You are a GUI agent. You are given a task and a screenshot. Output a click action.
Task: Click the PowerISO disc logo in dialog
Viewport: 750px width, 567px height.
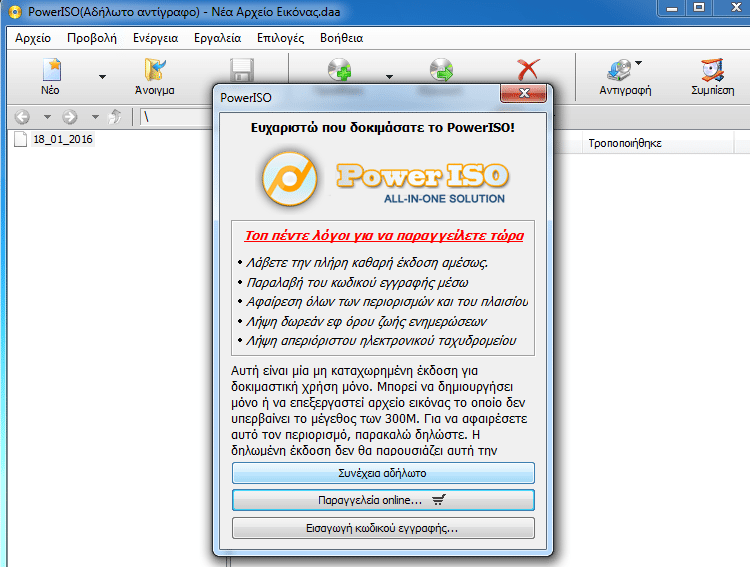pyautogui.click(x=289, y=178)
